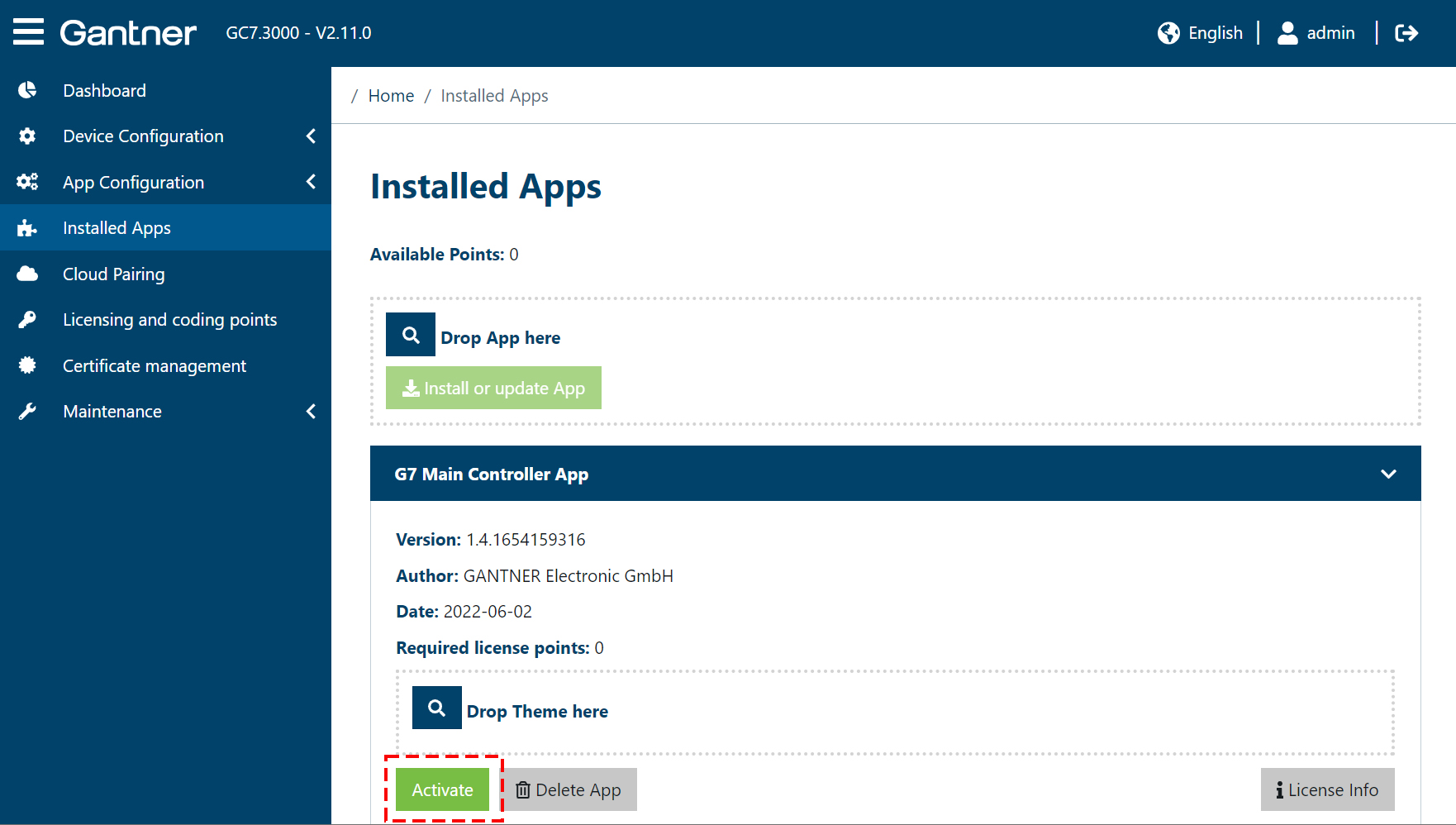Click the logout icon

point(1406,33)
